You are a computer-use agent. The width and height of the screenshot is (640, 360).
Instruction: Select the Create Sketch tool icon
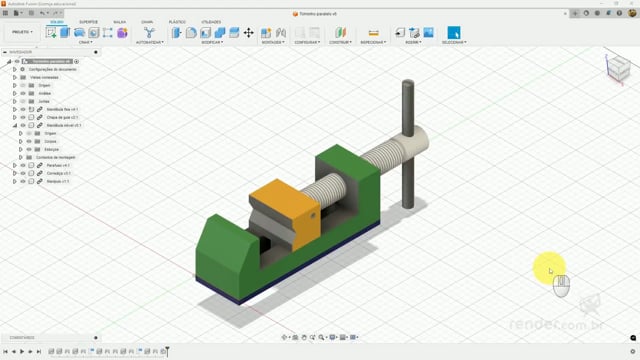pyautogui.click(x=51, y=33)
